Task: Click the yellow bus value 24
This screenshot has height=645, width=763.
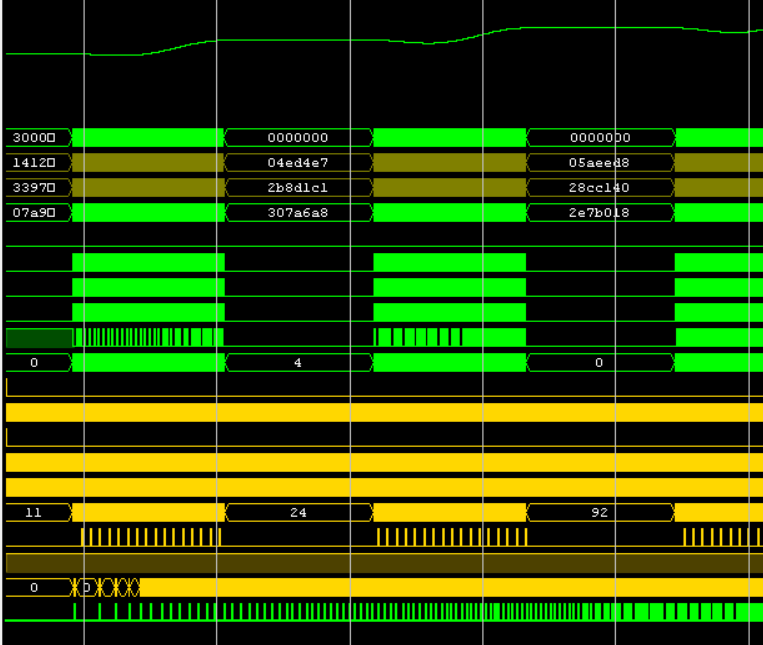Action: point(298,513)
